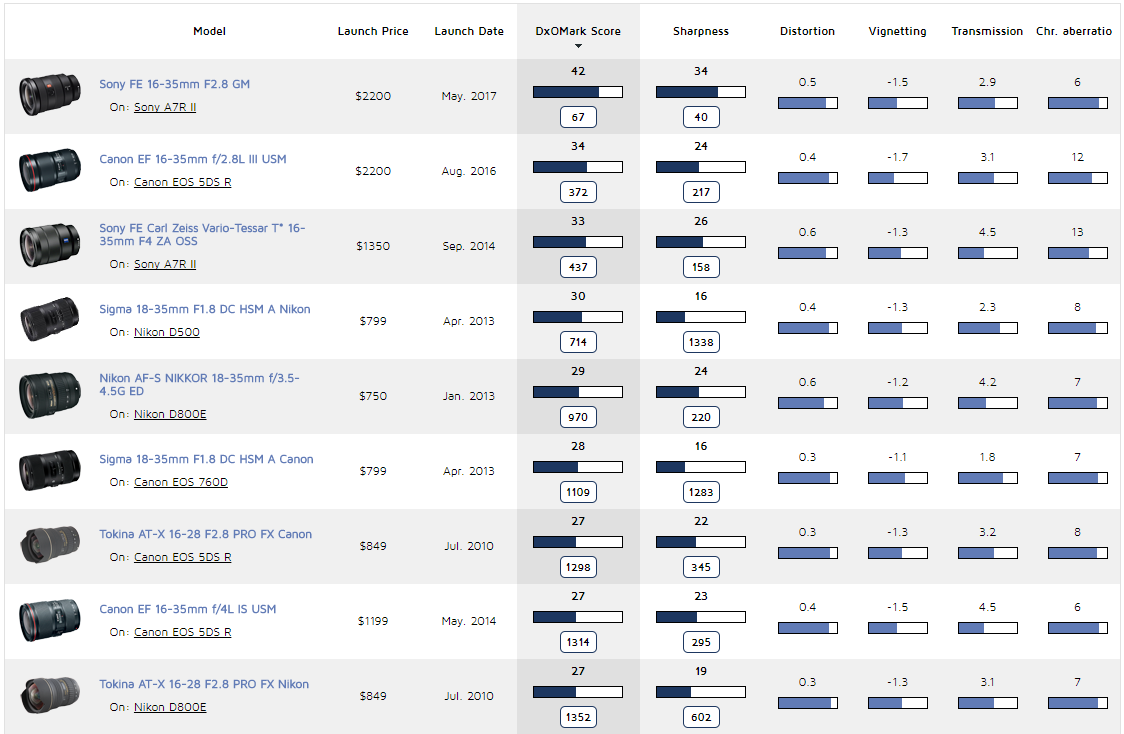
Task: Open Sony FE Carl Zeiss Vario-Tessar T* link
Action: click(x=202, y=234)
